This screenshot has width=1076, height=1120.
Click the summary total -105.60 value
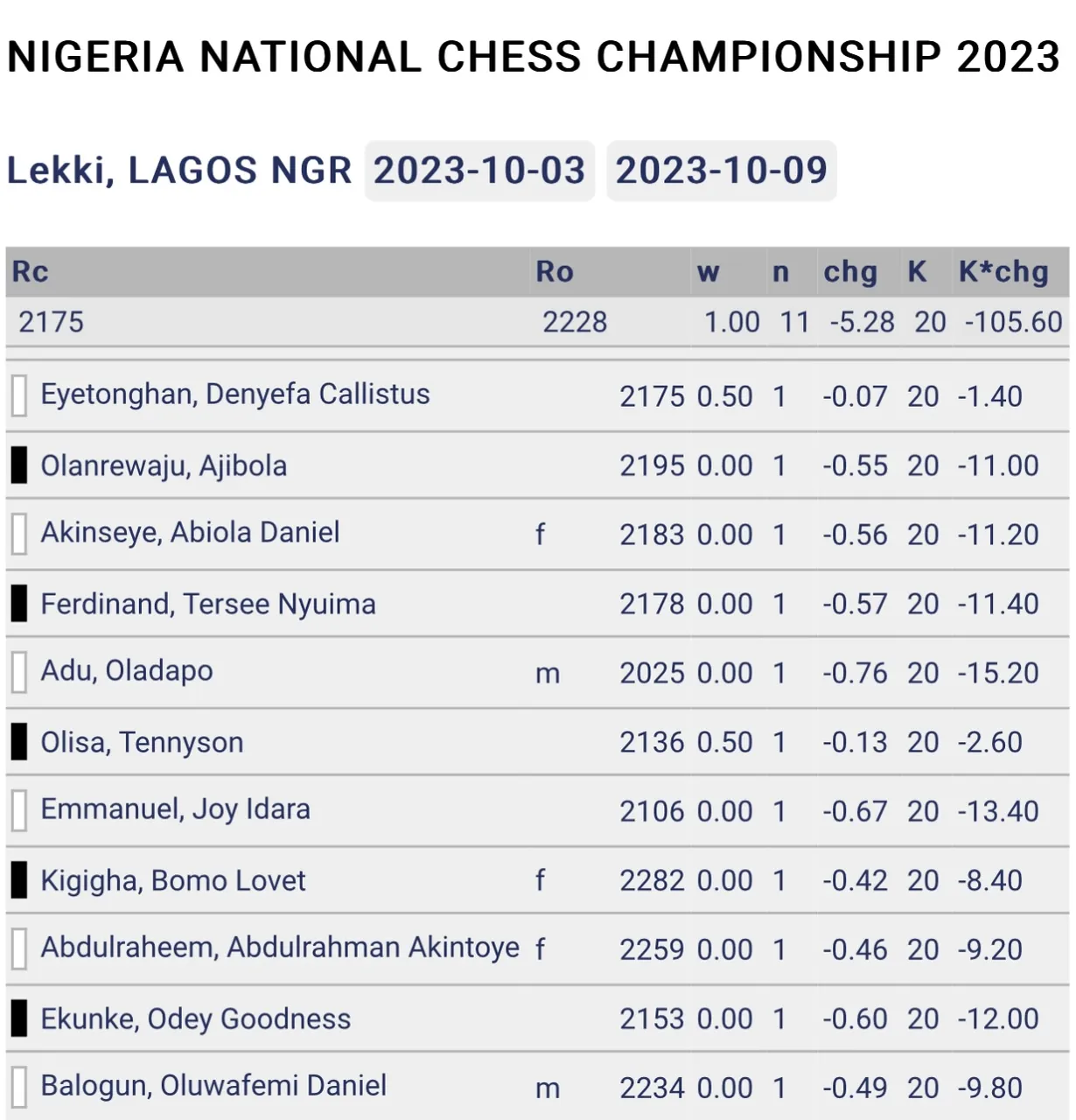pyautogui.click(x=1013, y=322)
